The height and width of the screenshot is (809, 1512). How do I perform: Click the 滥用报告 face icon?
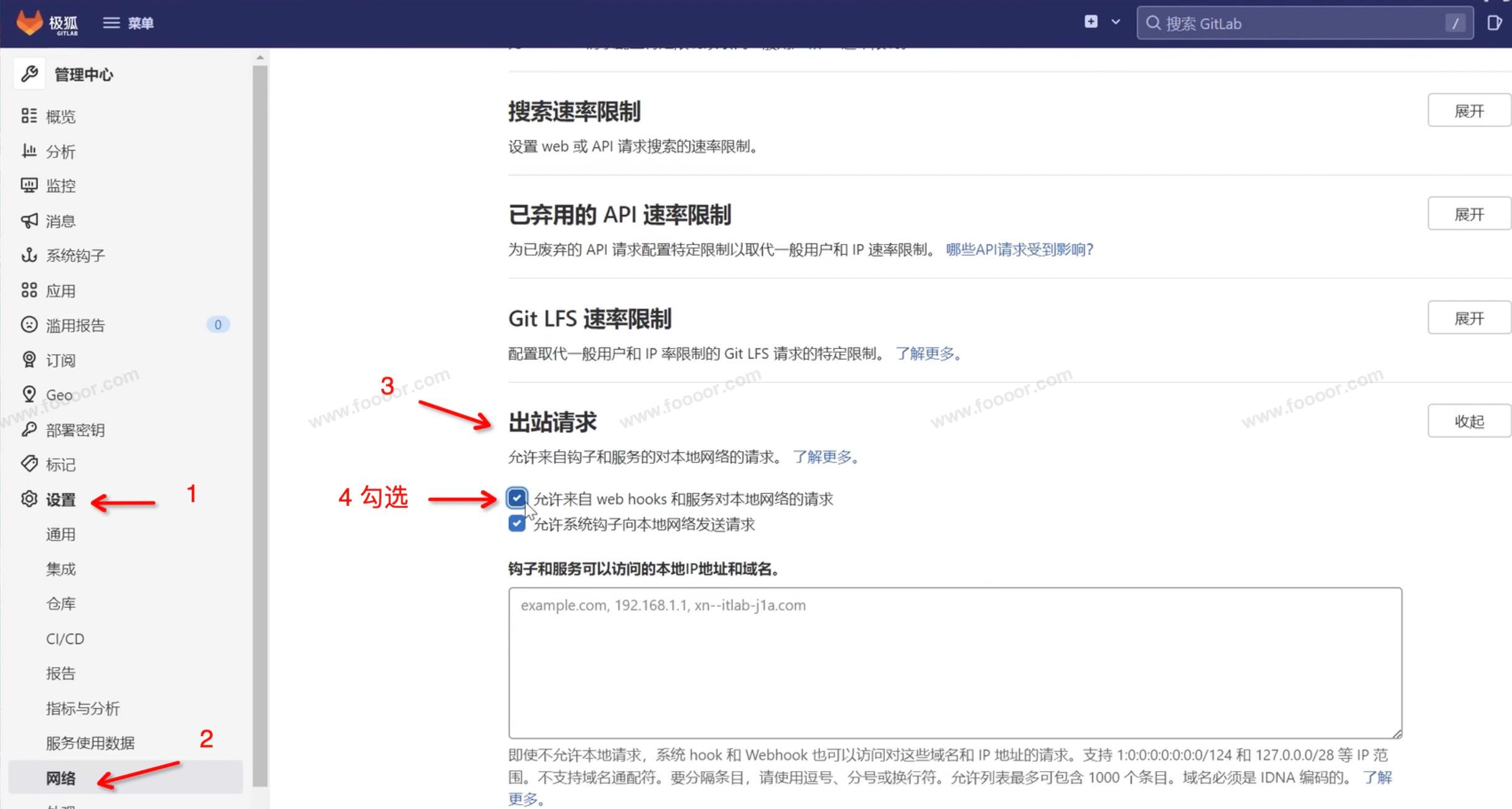[29, 325]
